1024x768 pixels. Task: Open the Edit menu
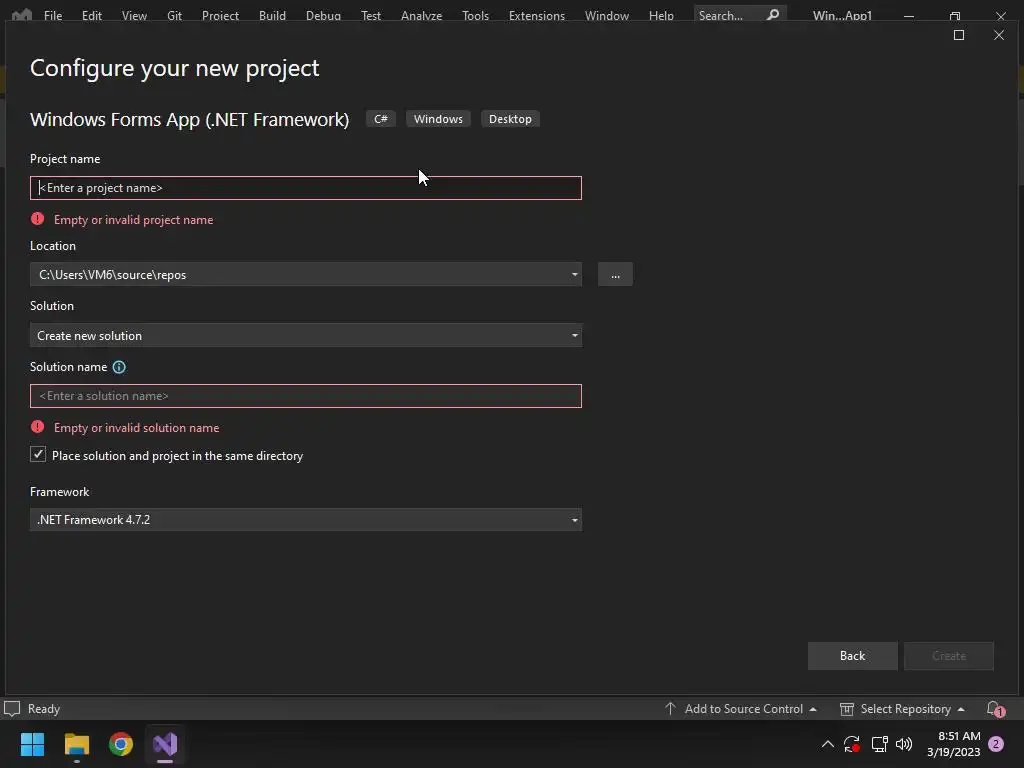pyautogui.click(x=91, y=15)
